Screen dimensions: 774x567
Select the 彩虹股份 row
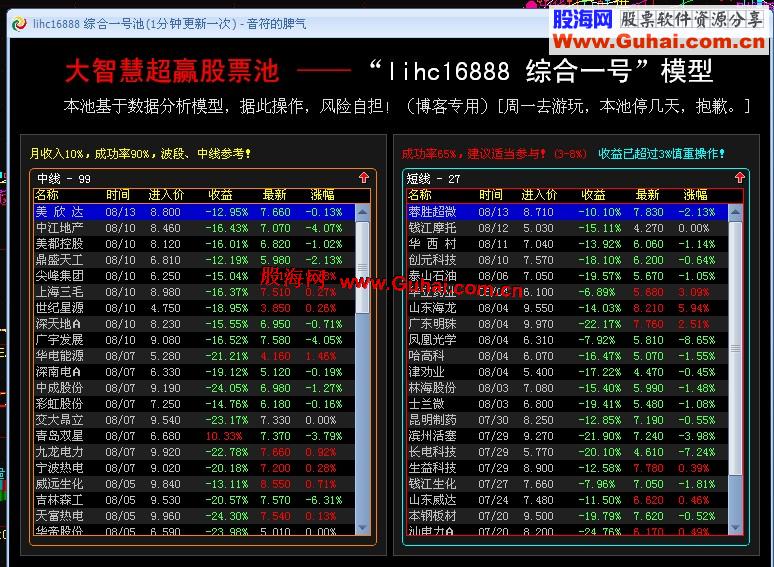point(194,404)
